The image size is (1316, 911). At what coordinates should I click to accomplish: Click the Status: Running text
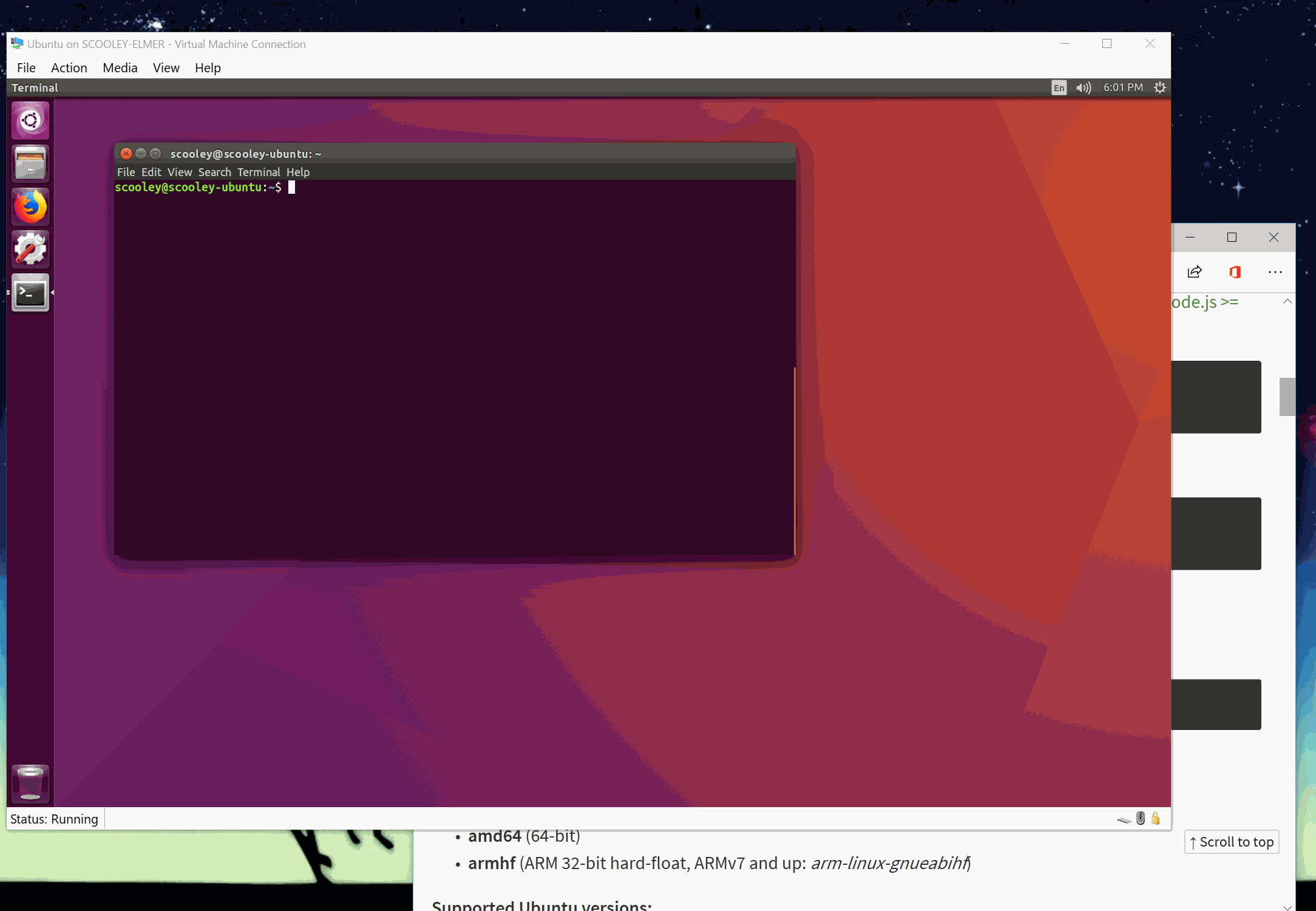(54, 819)
